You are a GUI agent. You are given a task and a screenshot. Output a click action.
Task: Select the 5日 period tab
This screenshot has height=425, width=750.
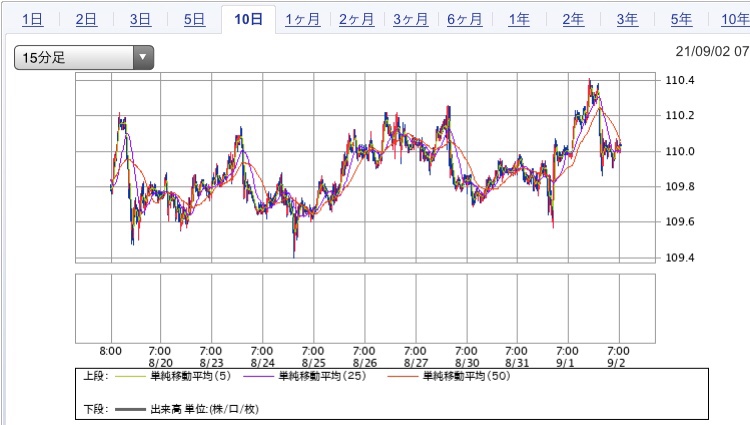194,20
